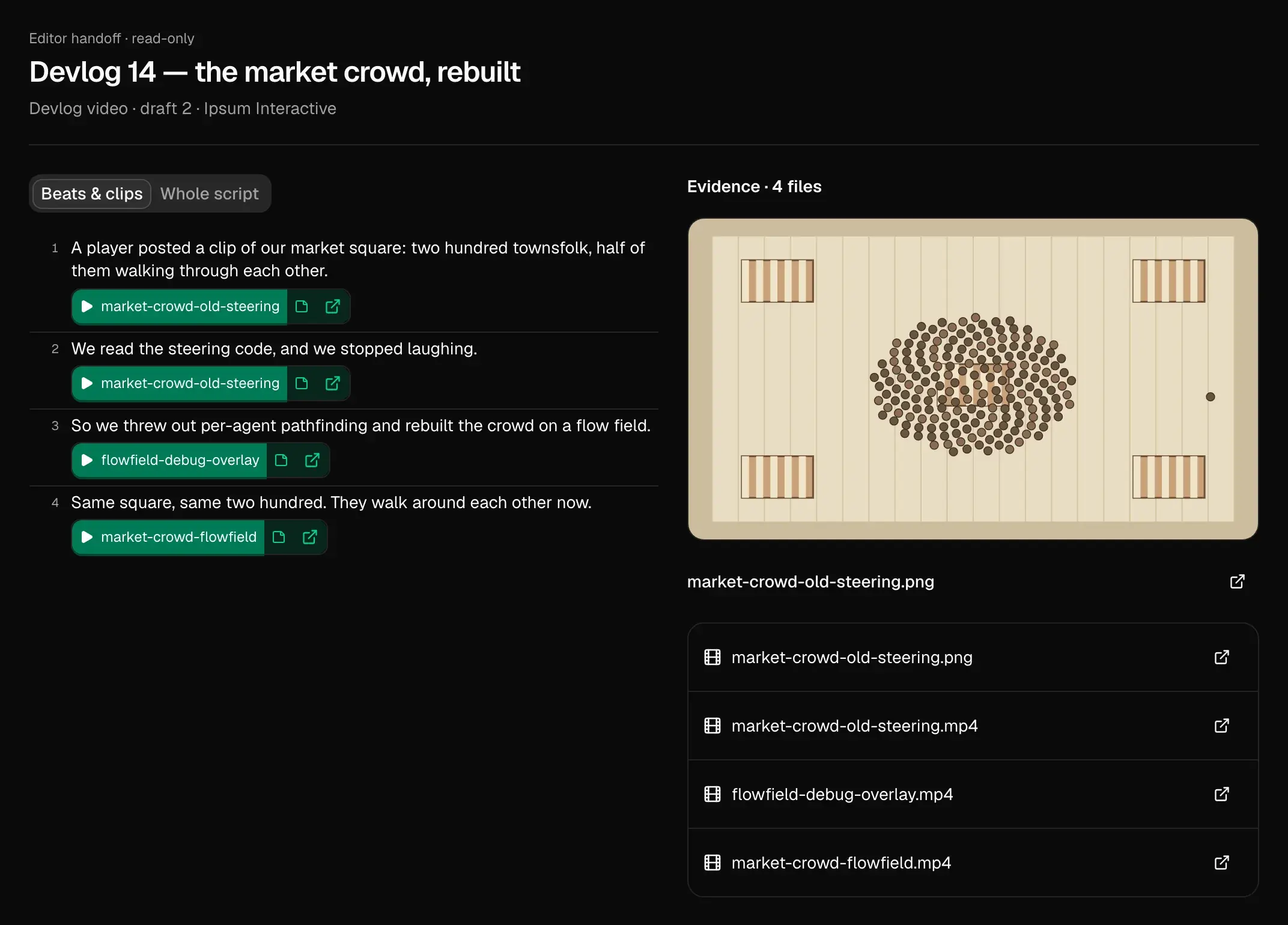Select the Beats & clips tab
Screen dimensions: 1288x925
(91, 193)
